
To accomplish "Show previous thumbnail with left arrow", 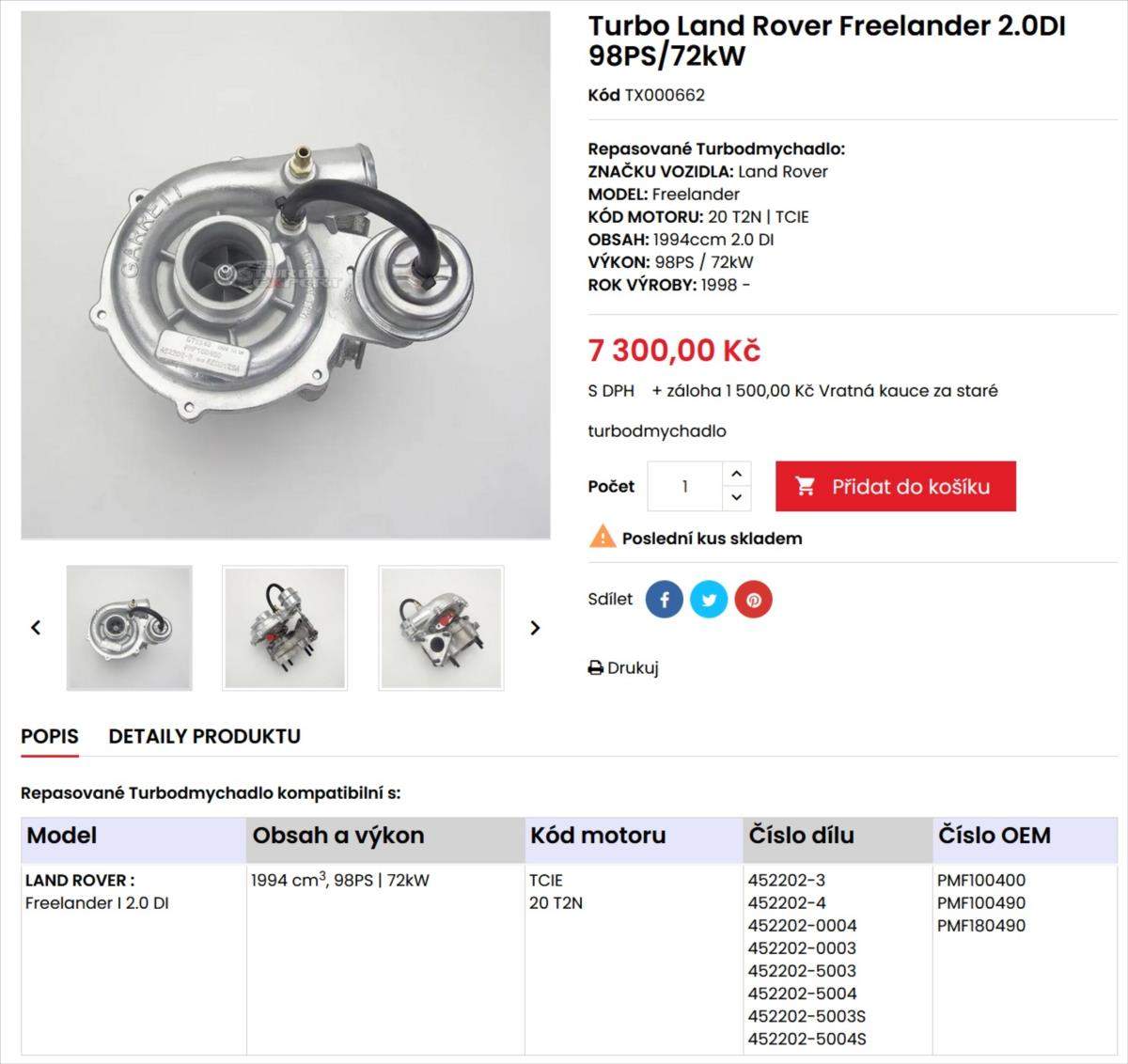I will pos(36,627).
